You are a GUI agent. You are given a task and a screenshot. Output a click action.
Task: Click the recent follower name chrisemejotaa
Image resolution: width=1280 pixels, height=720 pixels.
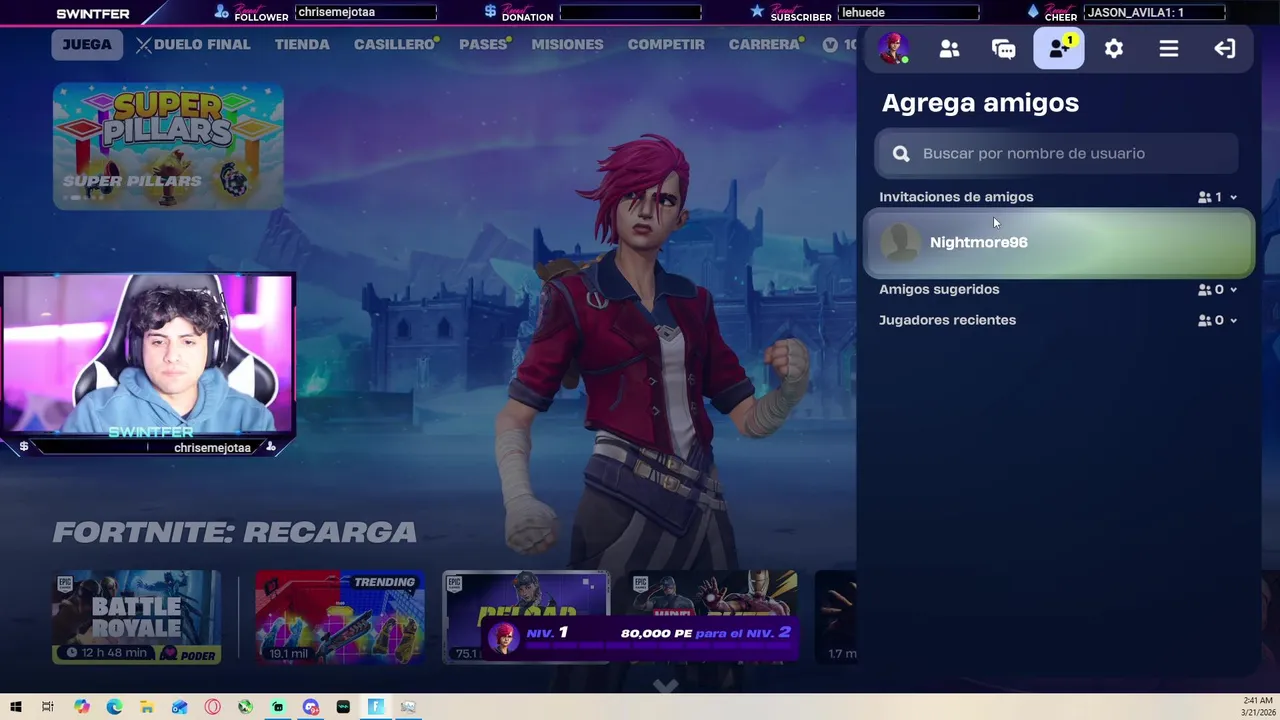pos(365,13)
